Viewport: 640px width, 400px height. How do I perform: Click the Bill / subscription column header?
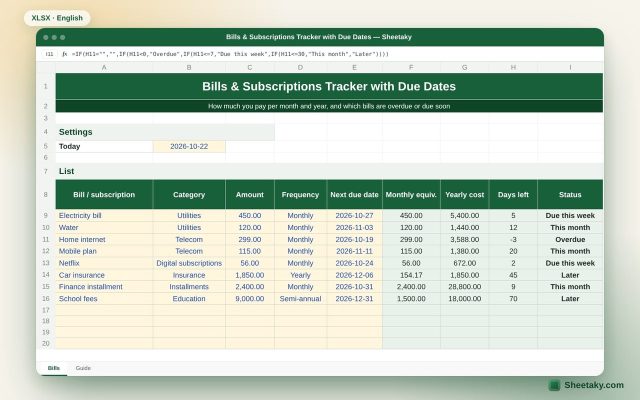tap(104, 195)
